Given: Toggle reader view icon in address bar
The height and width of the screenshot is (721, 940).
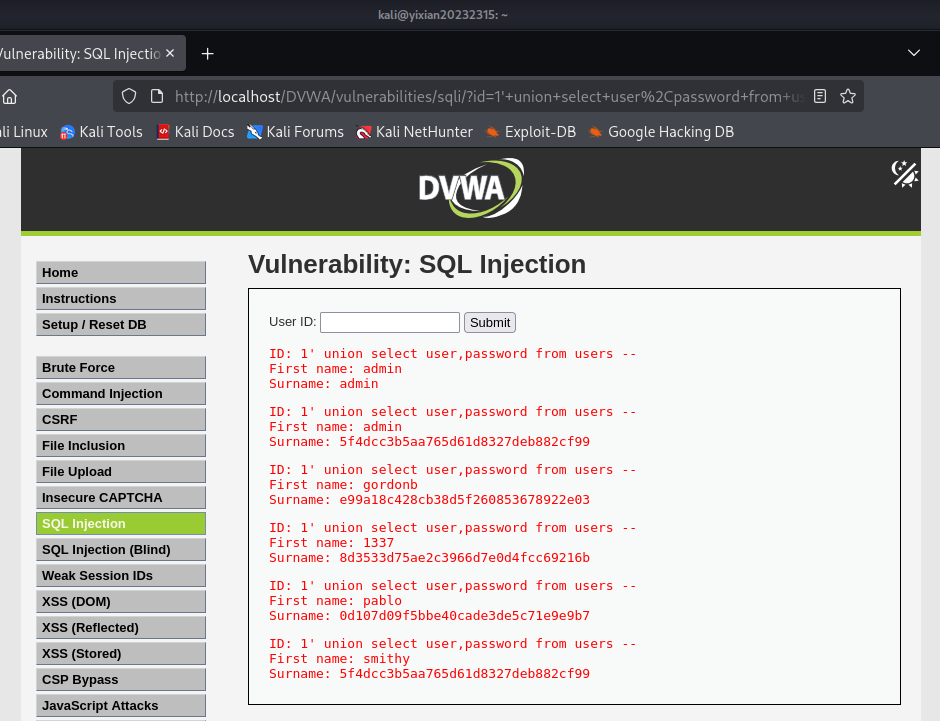Looking at the screenshot, I should tap(820, 96).
